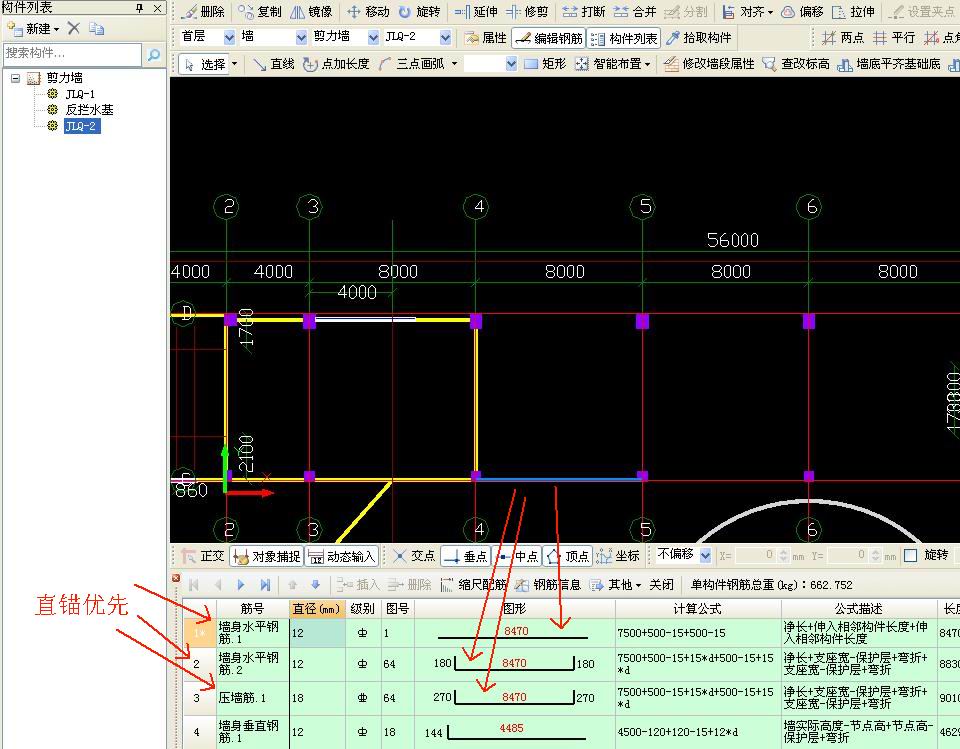Click the 计算公式 column header
Image resolution: width=960 pixels, height=749 pixels.
(697, 609)
